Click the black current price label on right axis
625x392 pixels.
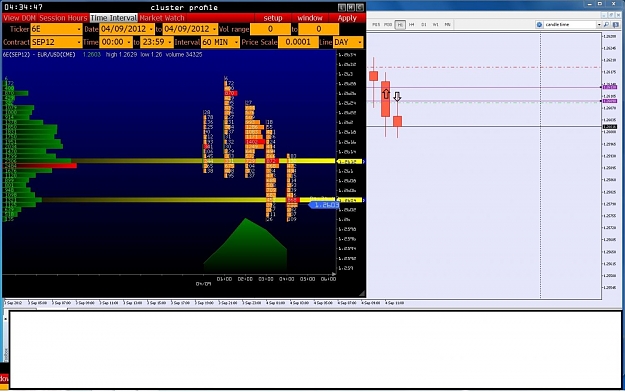[609, 126]
